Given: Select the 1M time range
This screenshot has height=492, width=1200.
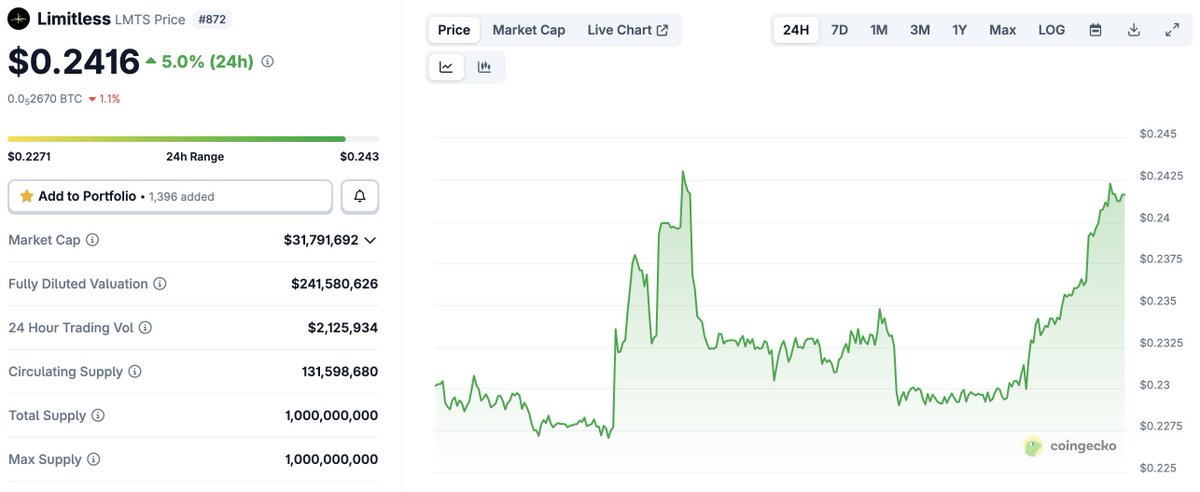Looking at the screenshot, I should click(879, 30).
